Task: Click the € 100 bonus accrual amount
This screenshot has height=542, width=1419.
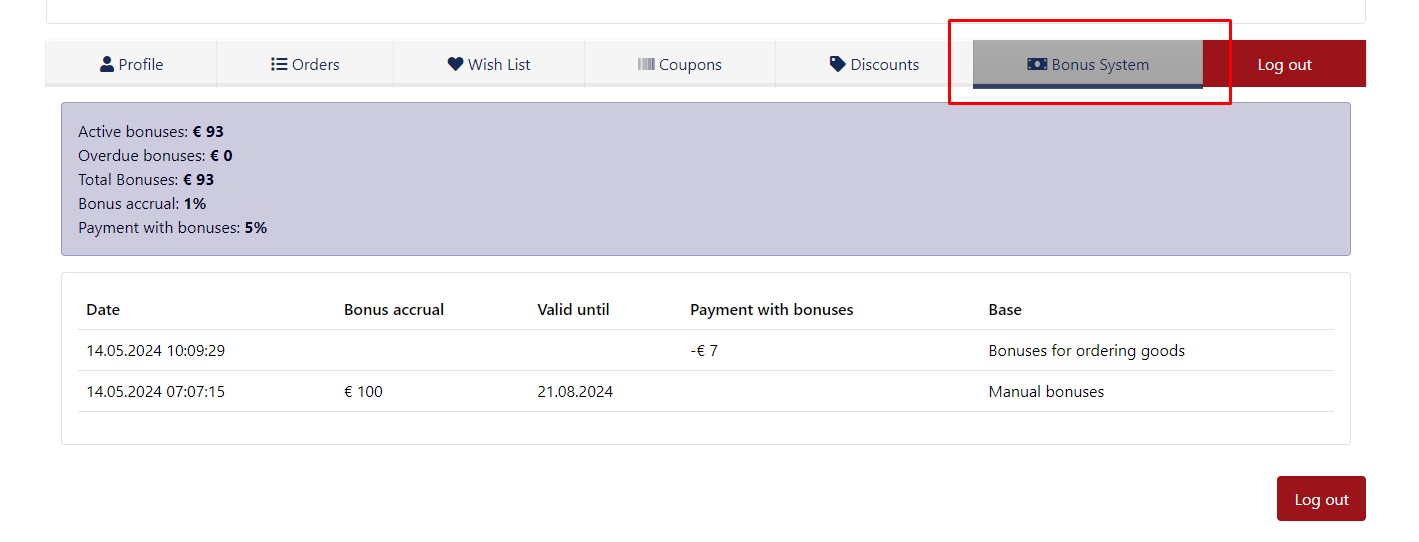Action: (x=363, y=392)
